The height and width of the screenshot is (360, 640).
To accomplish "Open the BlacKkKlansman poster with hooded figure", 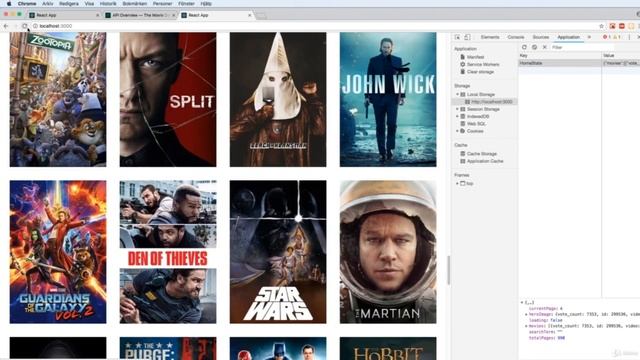I will click(x=278, y=100).
